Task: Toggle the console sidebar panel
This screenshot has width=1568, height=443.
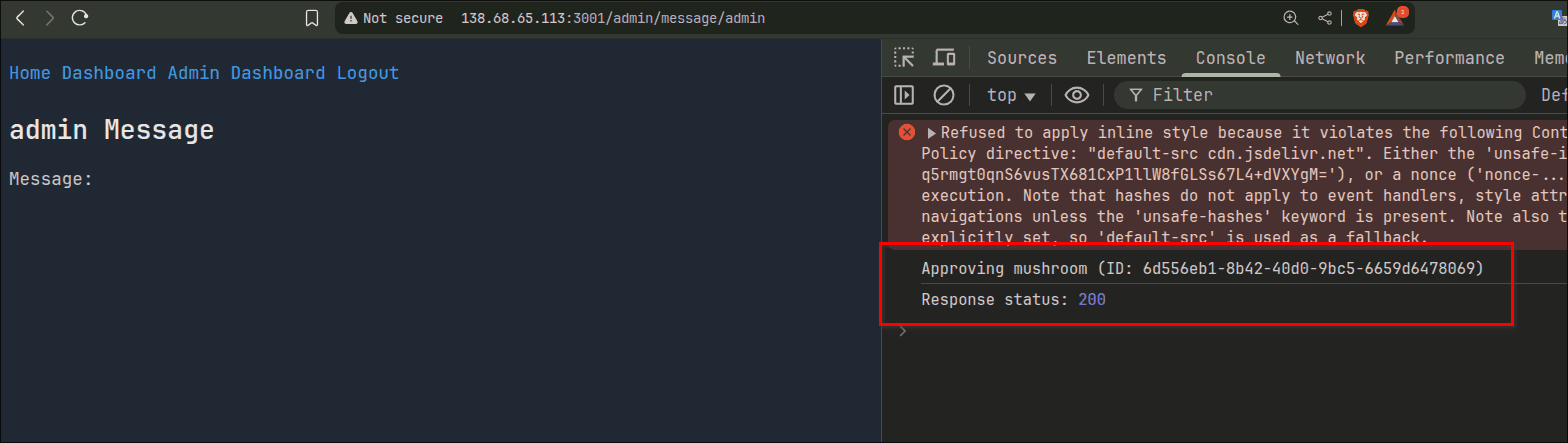Action: (904, 95)
